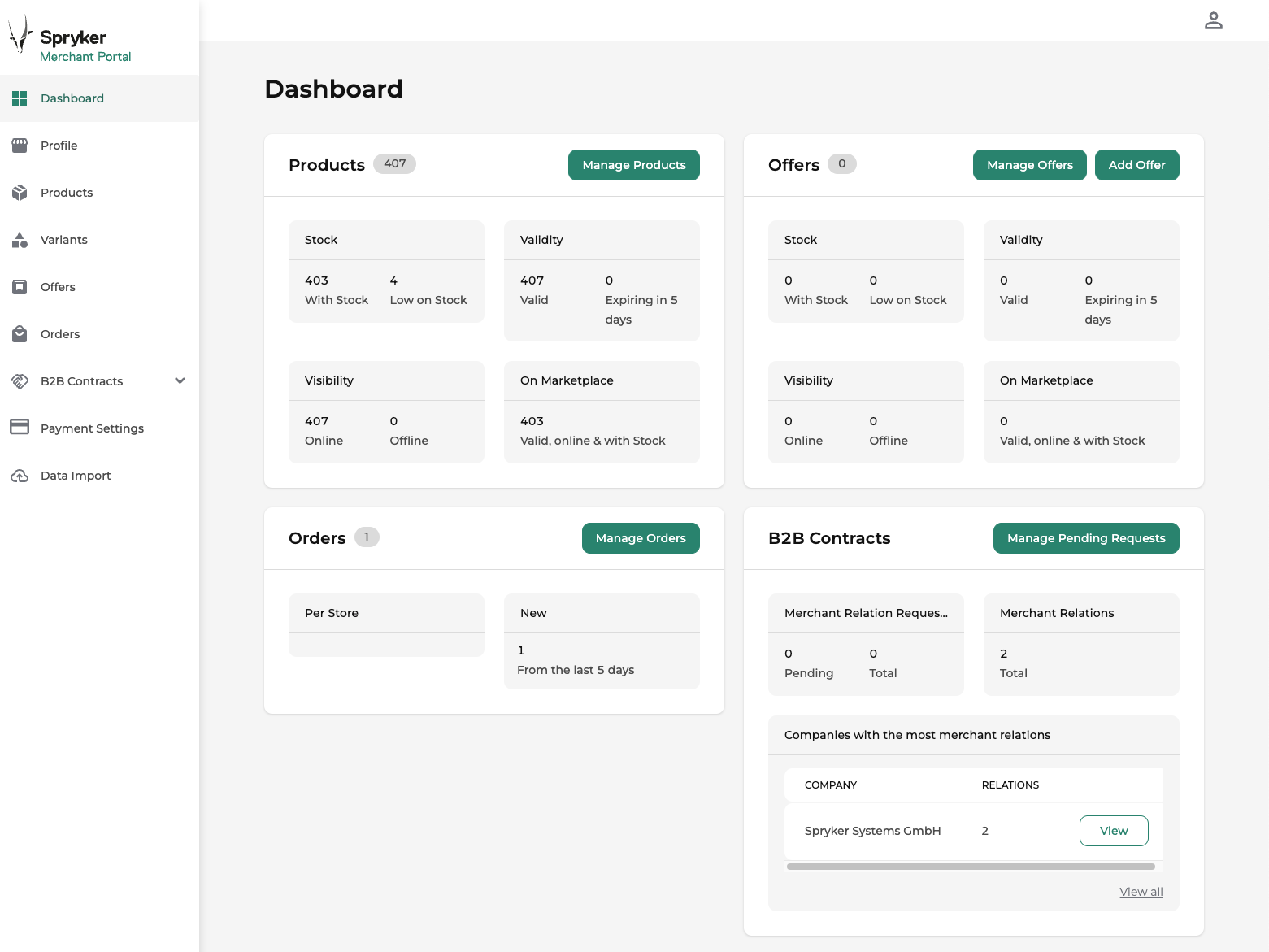
Task: Click the Offers tag icon
Action: (20, 286)
